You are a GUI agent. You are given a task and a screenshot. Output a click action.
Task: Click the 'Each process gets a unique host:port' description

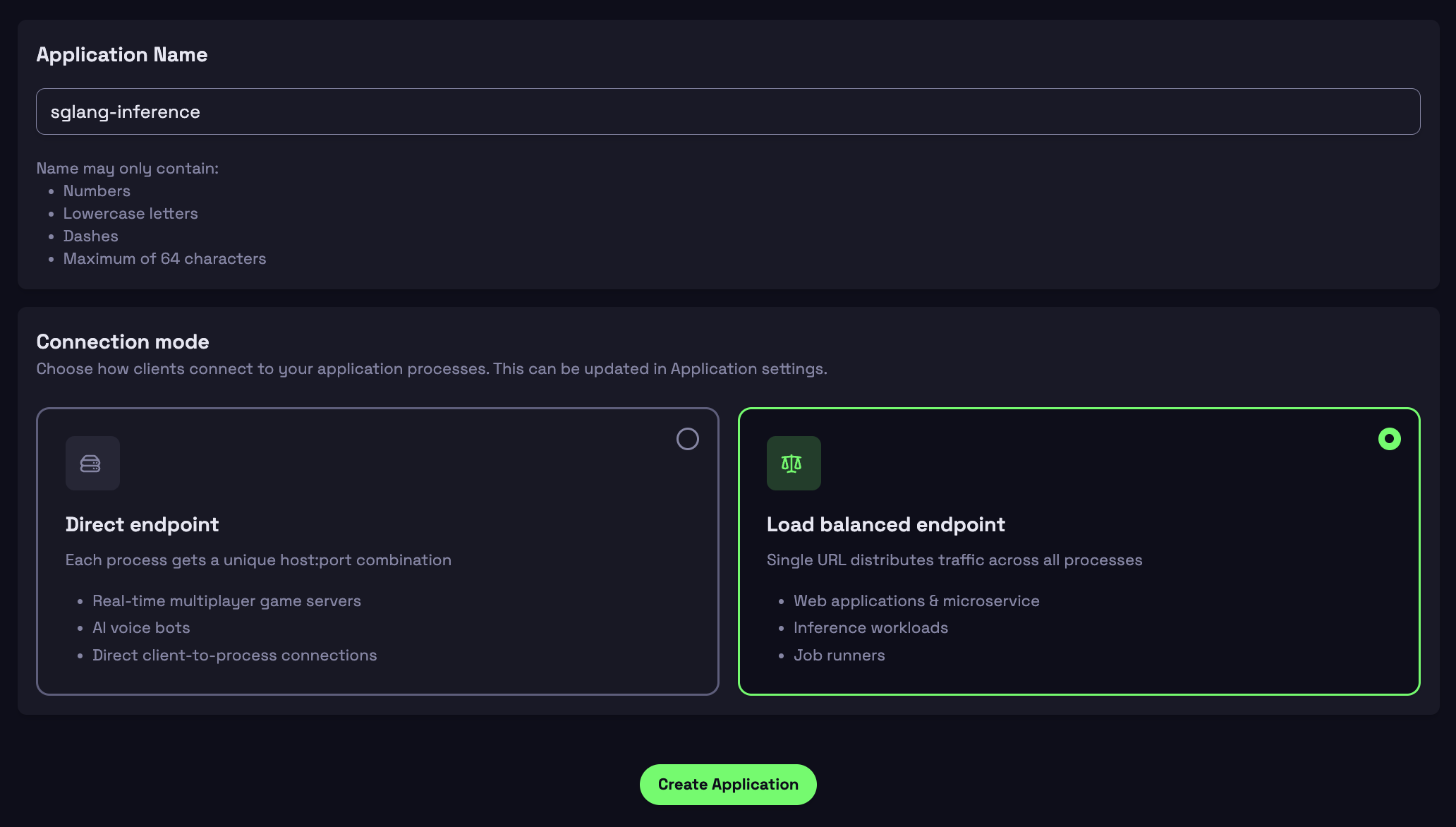(258, 560)
